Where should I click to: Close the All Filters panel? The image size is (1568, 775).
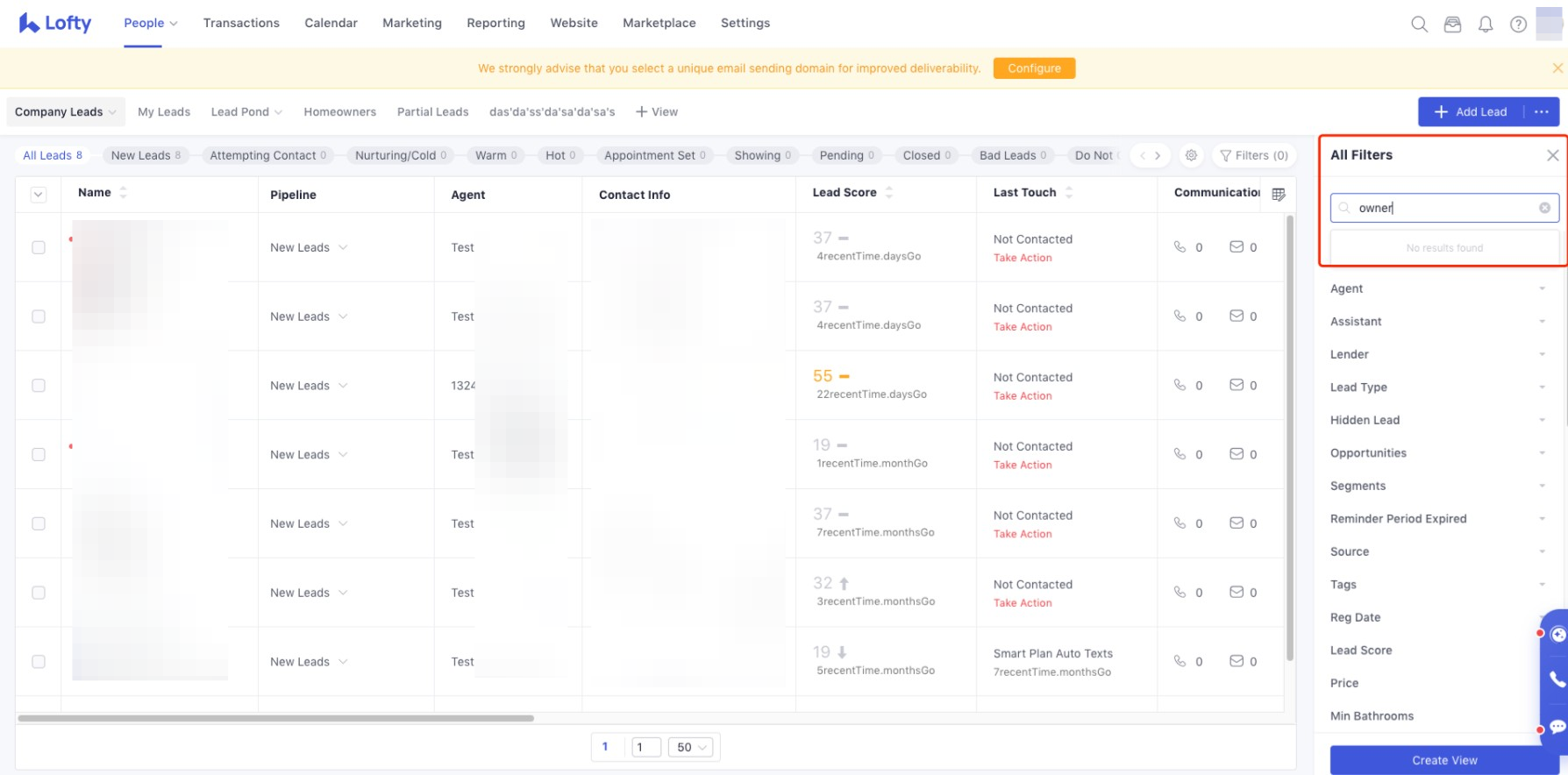click(x=1552, y=155)
